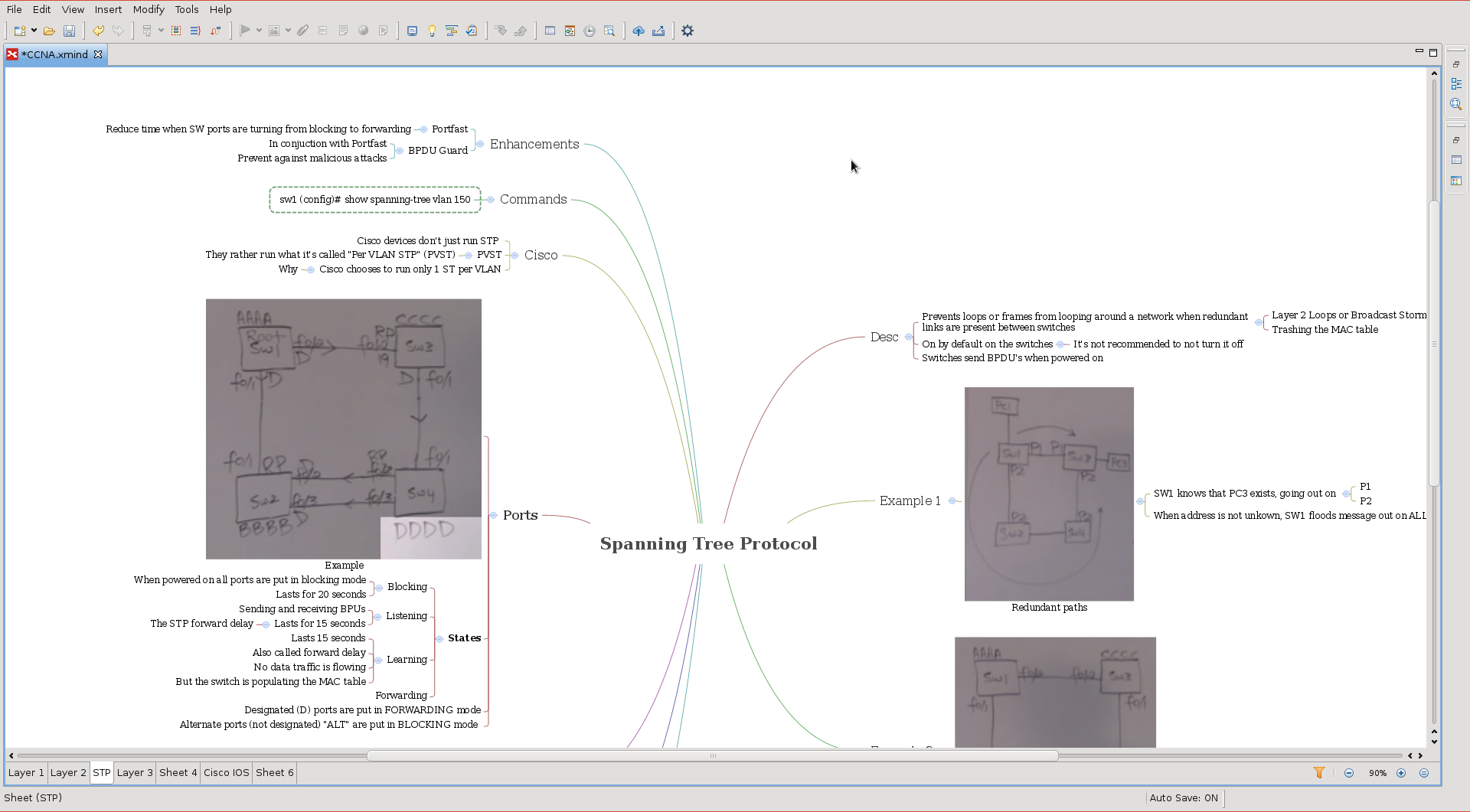The width and height of the screenshot is (1470, 812).
Task: Open the Markers palette in right sidebar
Action: (1456, 181)
